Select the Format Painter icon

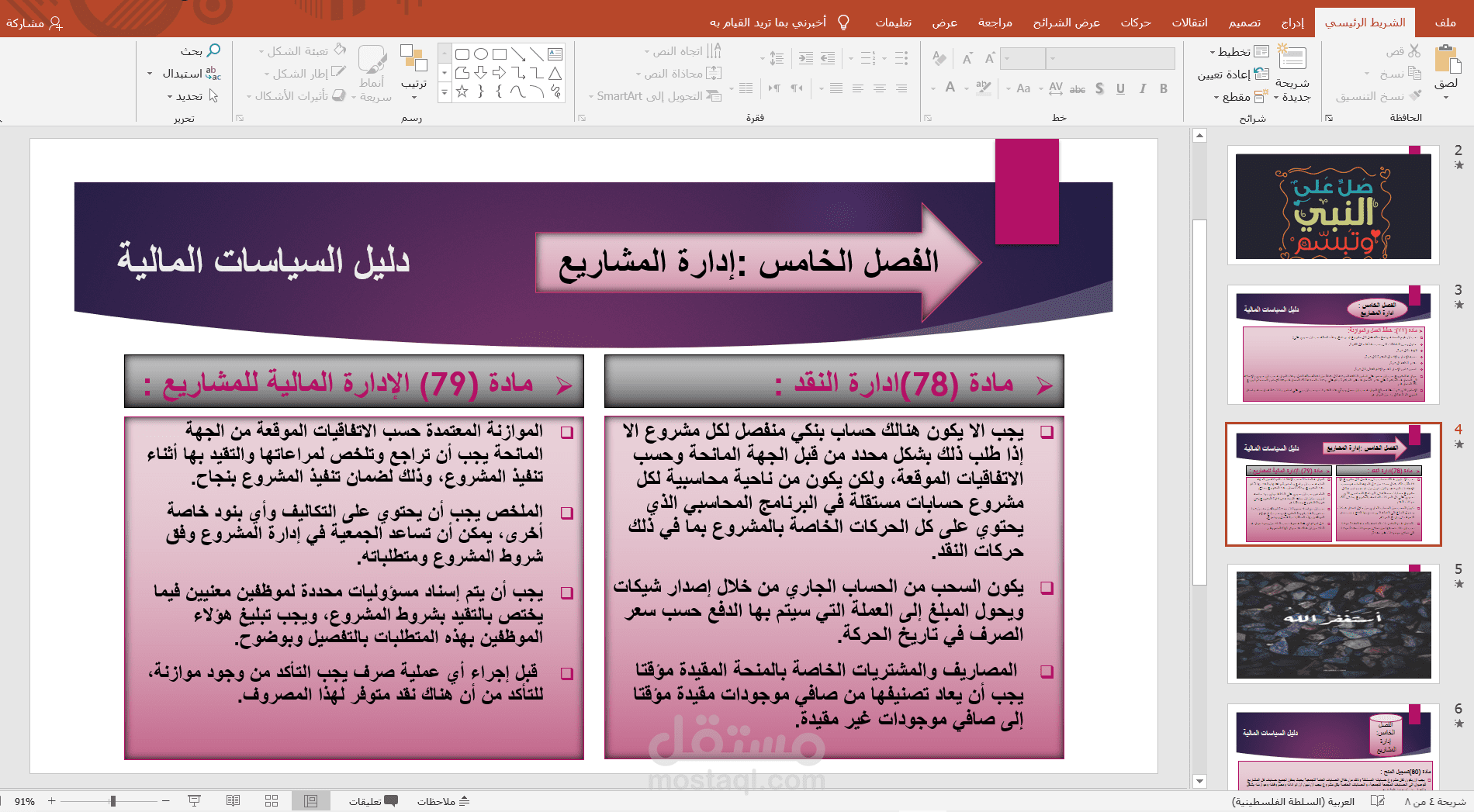click(1414, 96)
